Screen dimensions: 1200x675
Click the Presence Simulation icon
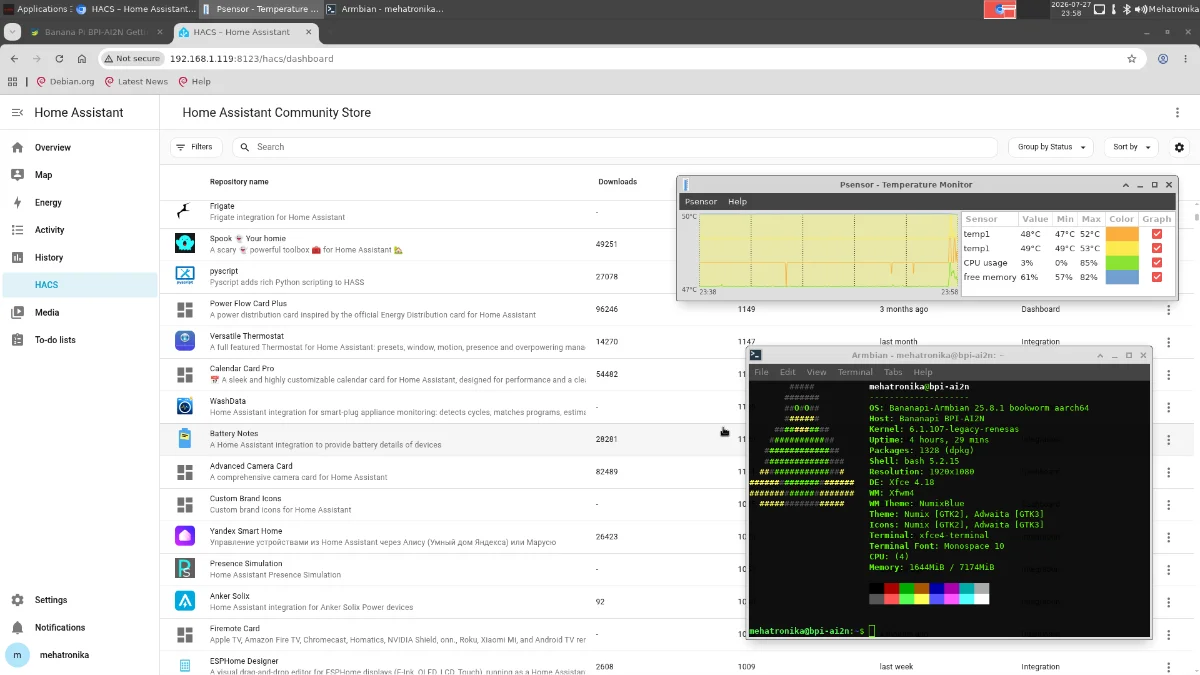(x=185, y=568)
